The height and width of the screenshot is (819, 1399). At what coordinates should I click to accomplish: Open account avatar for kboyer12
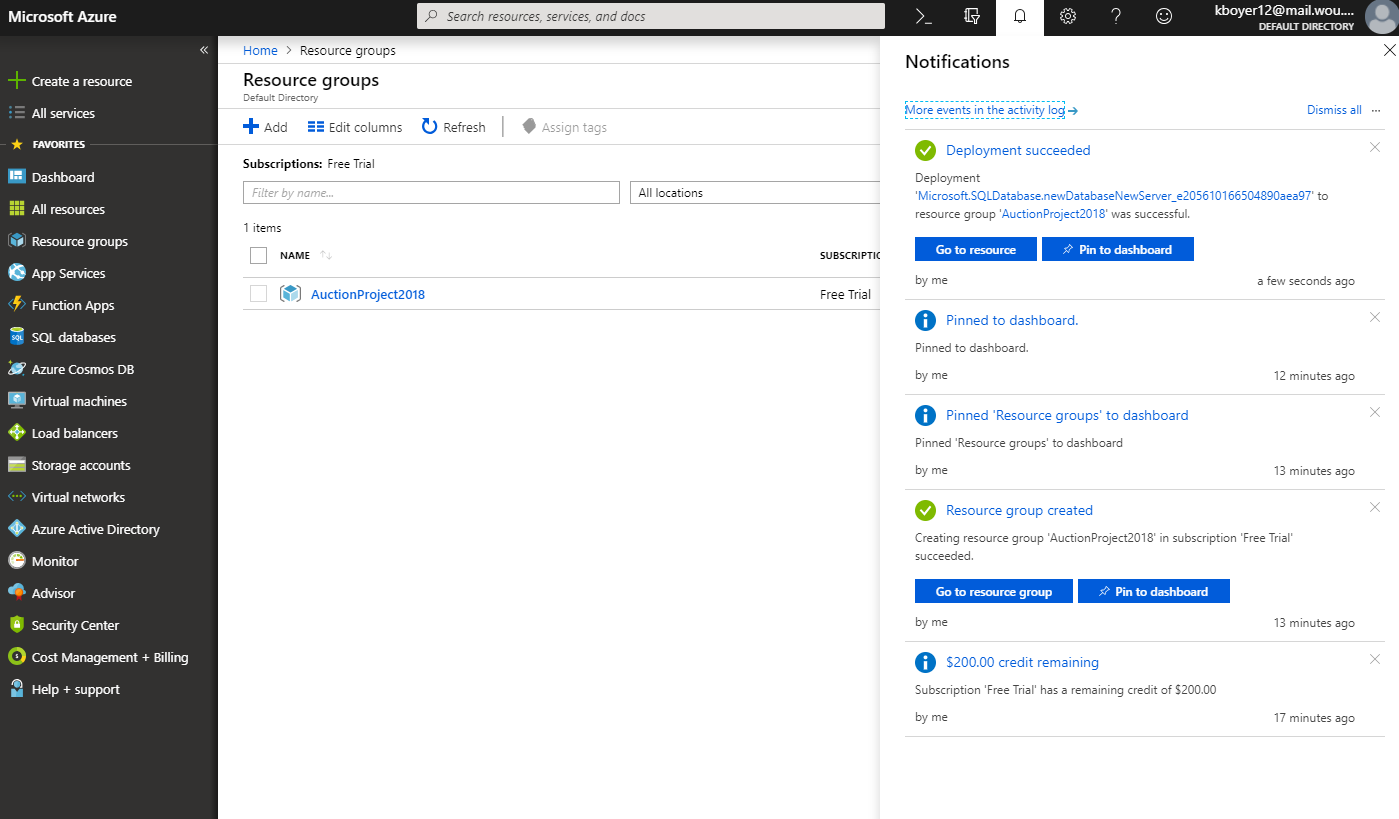point(1380,17)
